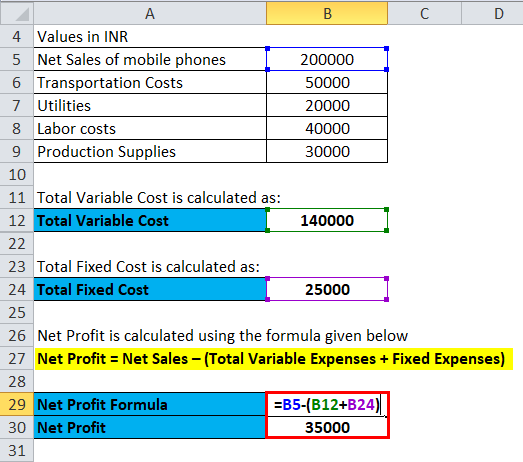Click 'Total Variable Cost is calculated as:' text
523x462 pixels.
pos(159,197)
